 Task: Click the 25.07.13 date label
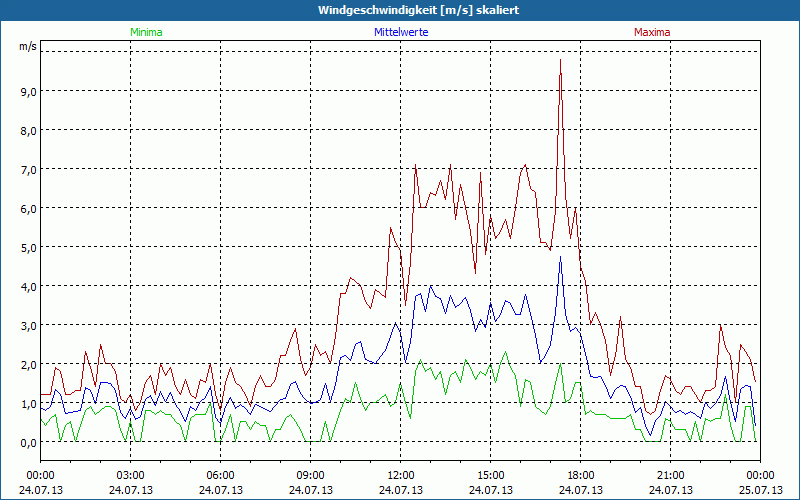coord(760,490)
